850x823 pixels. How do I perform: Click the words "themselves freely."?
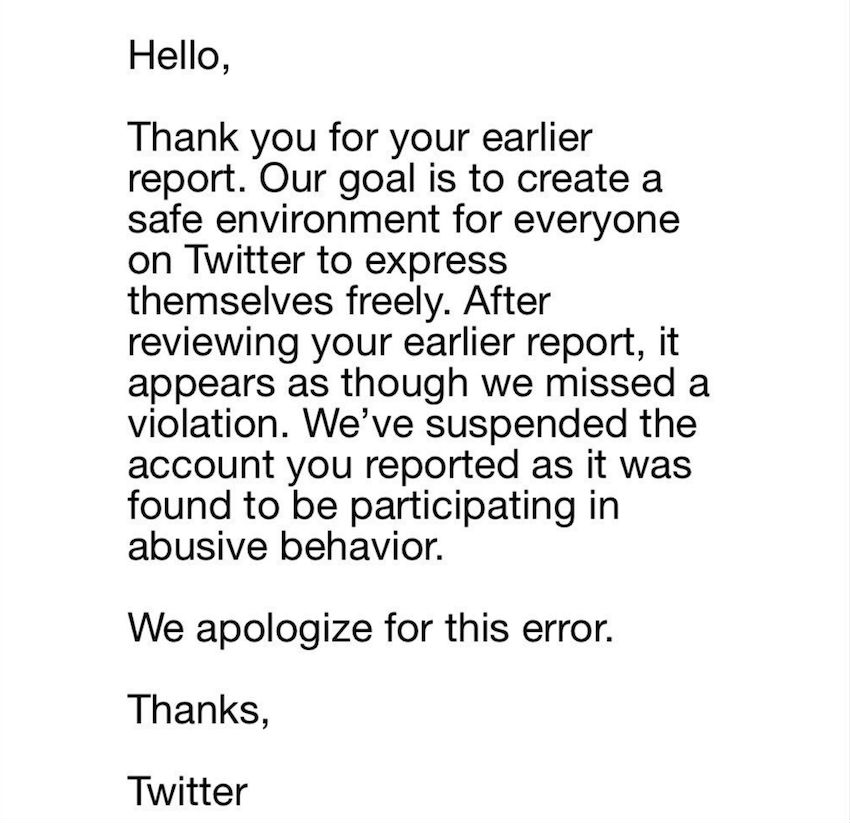[x=289, y=301]
